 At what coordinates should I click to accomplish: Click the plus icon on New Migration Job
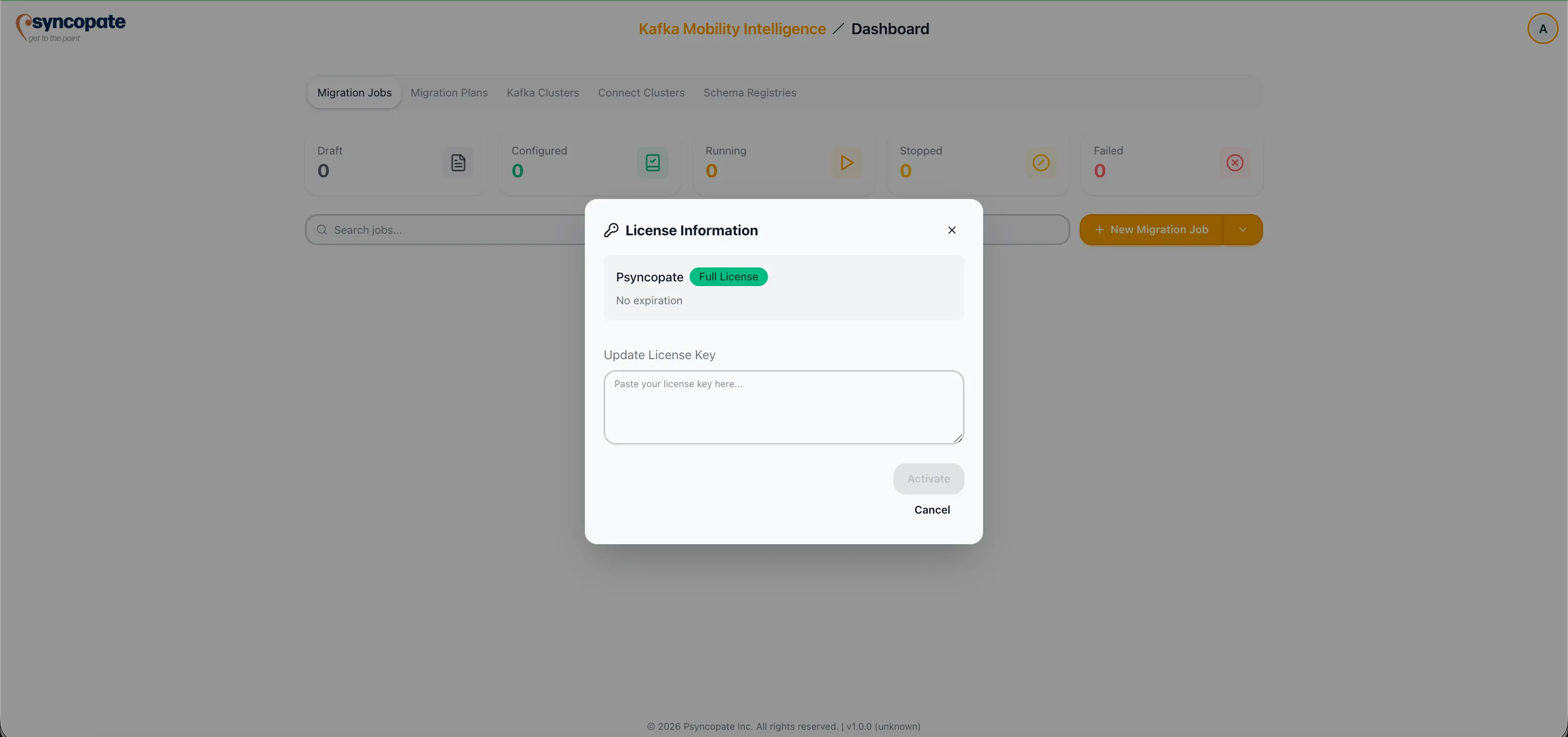click(x=1099, y=230)
